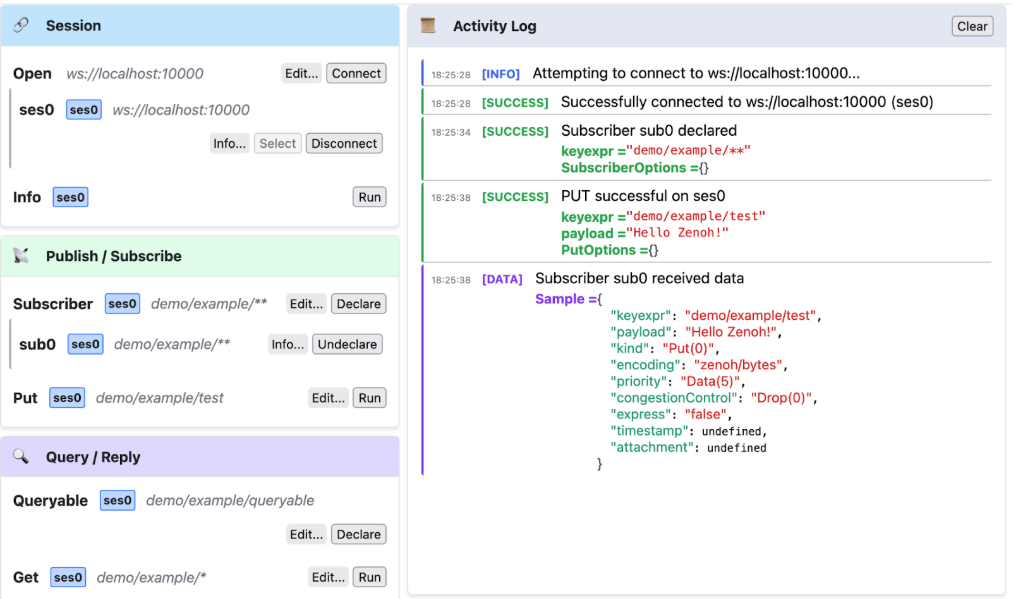Toggle the ses0 chip for the Subscriber
The width and height of the screenshot is (1013, 599).
coord(122,303)
